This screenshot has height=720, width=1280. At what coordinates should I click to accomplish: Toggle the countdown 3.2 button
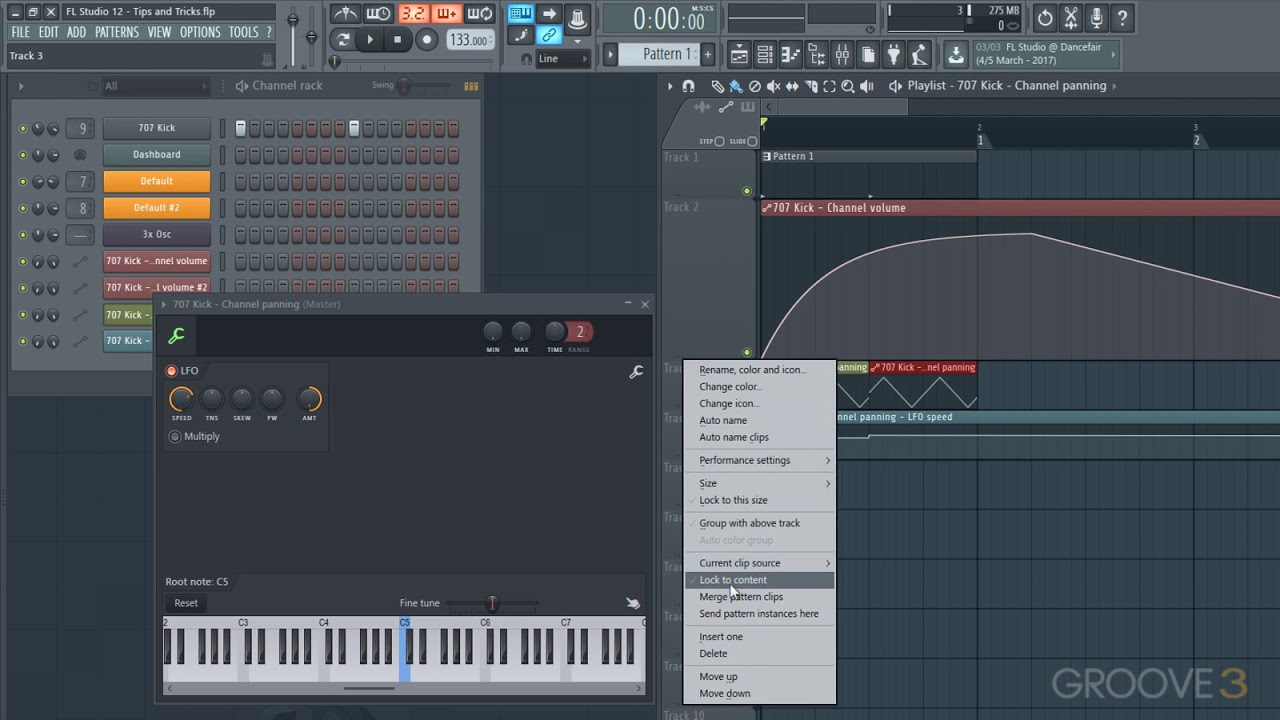coord(412,14)
